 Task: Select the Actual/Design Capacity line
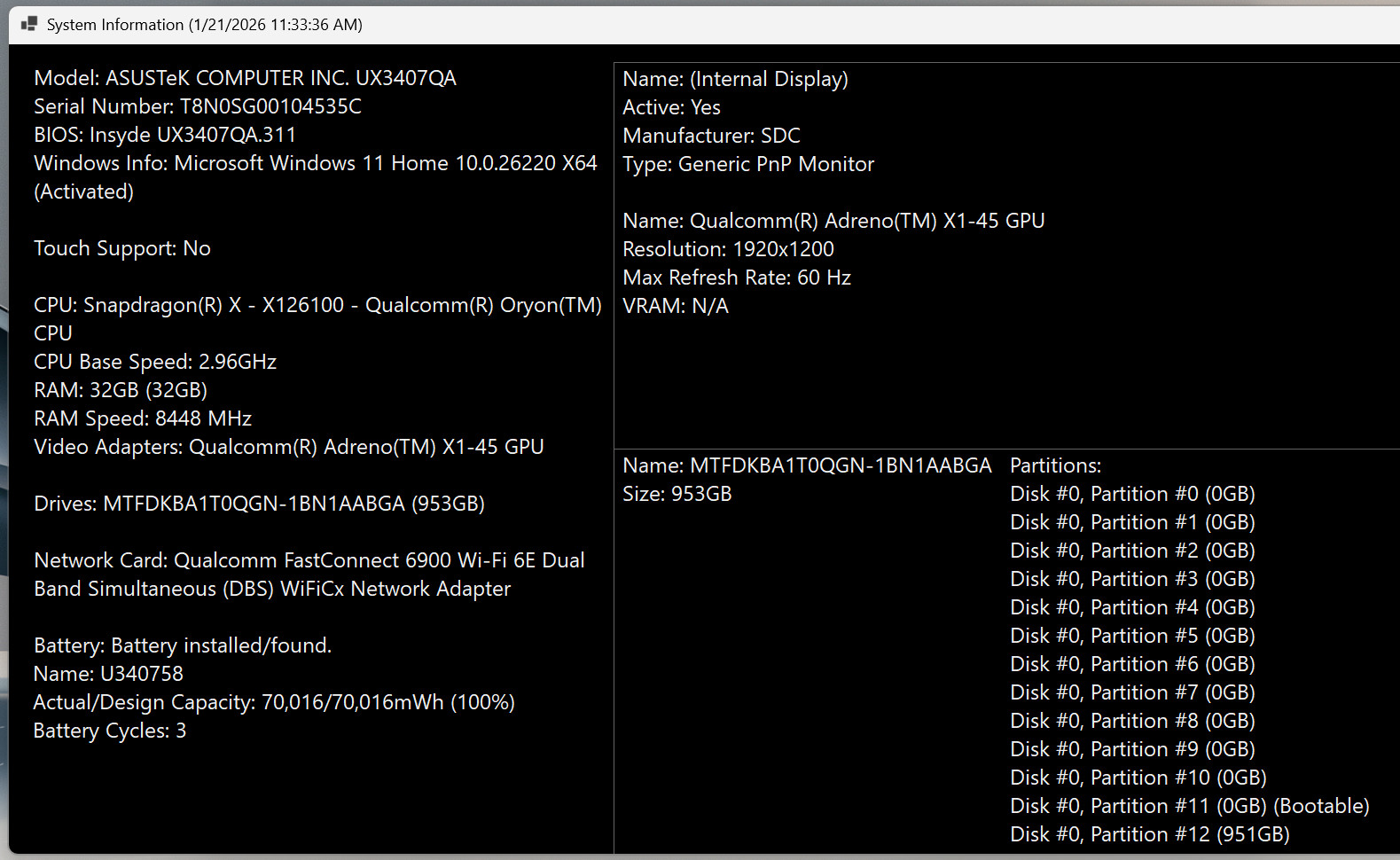274,702
